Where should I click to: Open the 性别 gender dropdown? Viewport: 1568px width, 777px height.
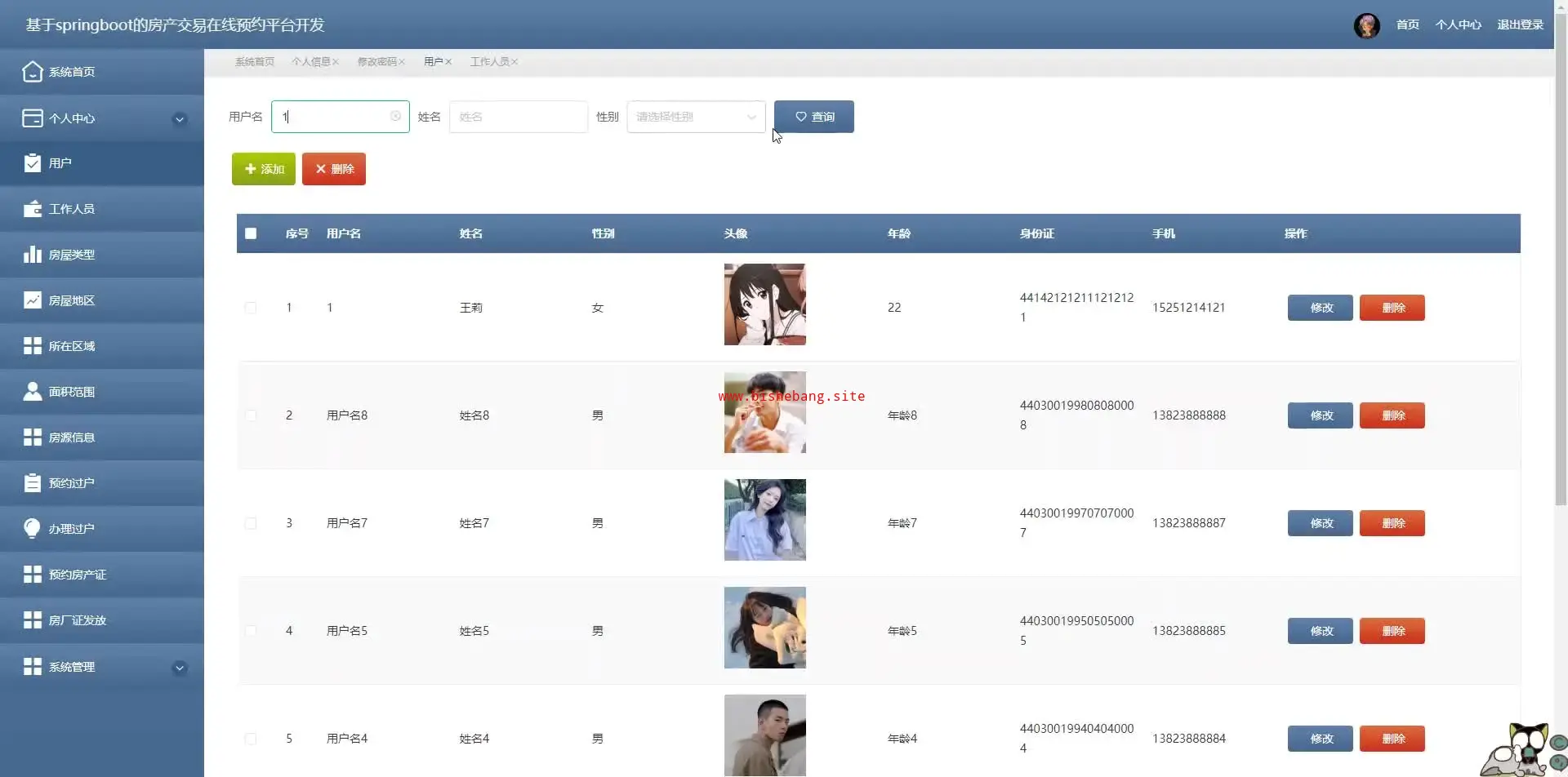[x=696, y=117]
